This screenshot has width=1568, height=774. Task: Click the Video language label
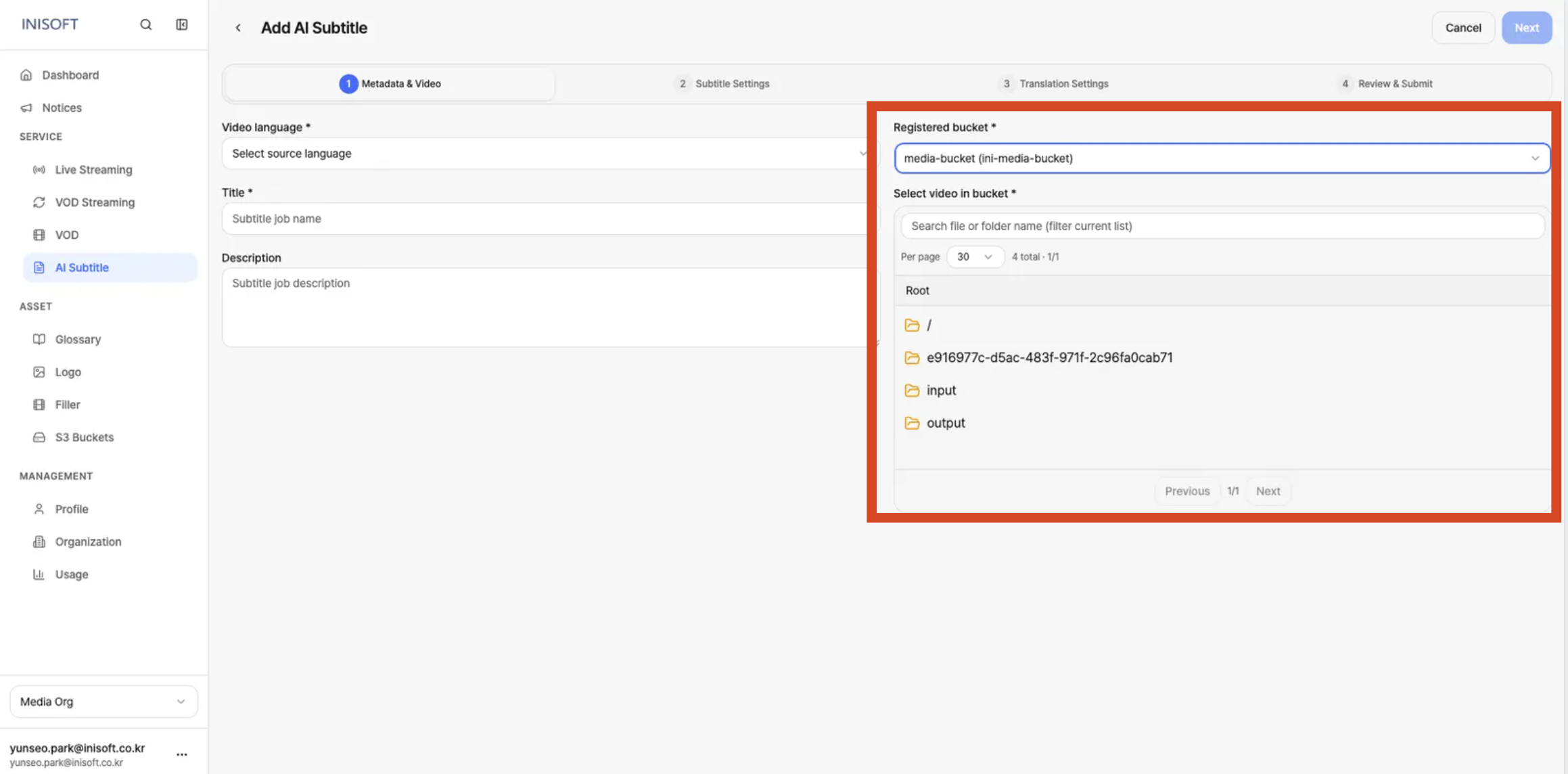coord(266,127)
